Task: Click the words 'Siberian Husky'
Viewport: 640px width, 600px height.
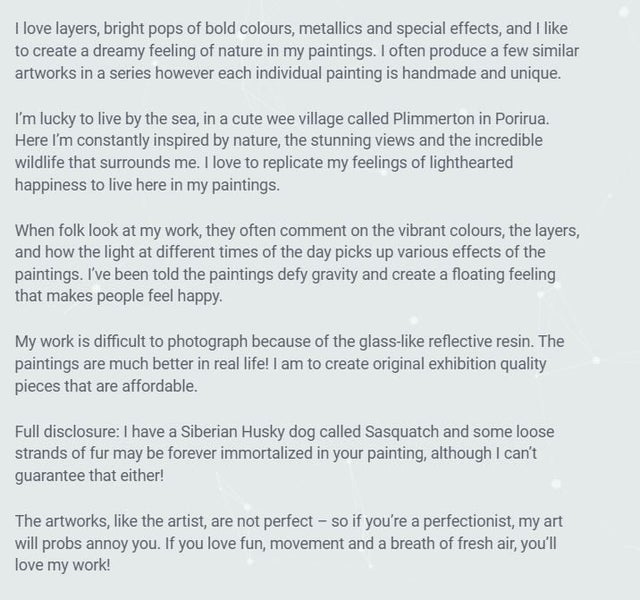Action: [x=232, y=432]
